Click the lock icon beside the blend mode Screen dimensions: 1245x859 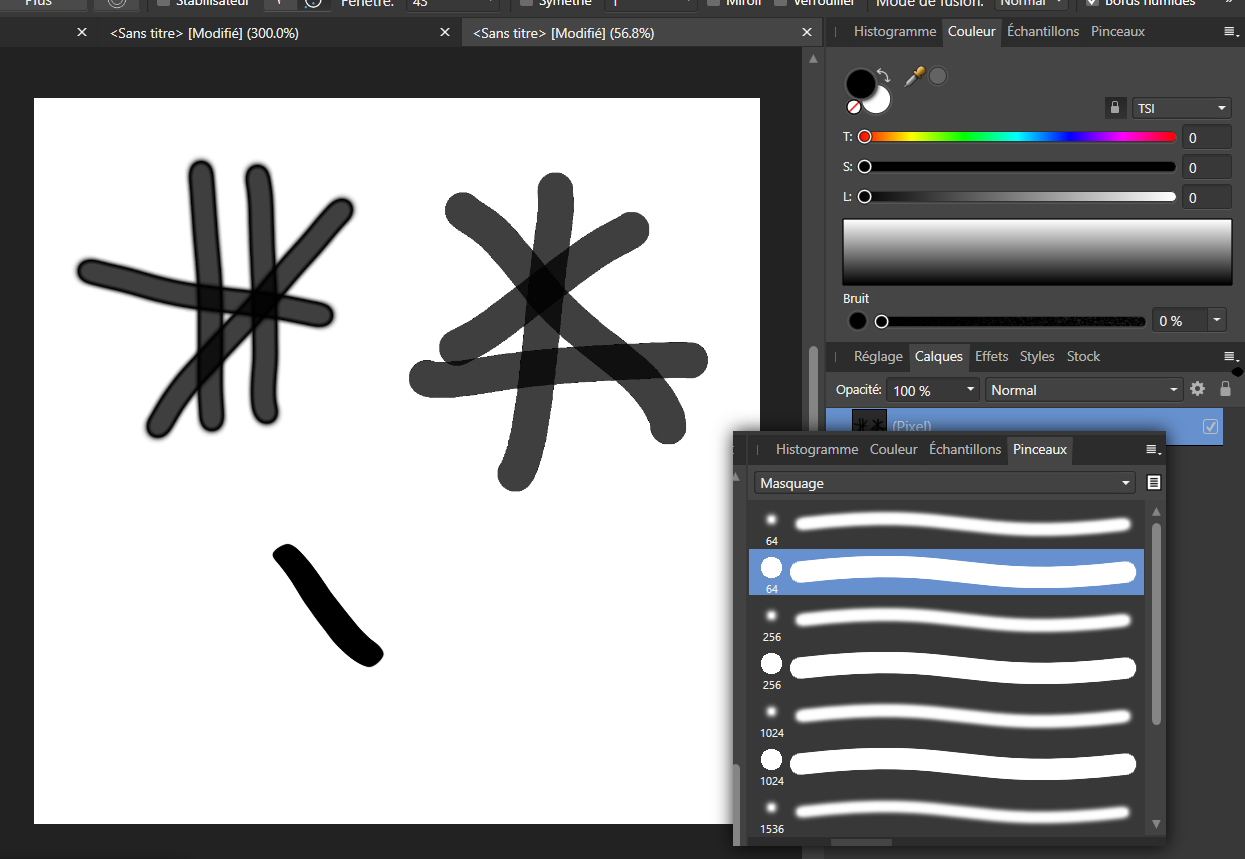pyautogui.click(x=1226, y=389)
